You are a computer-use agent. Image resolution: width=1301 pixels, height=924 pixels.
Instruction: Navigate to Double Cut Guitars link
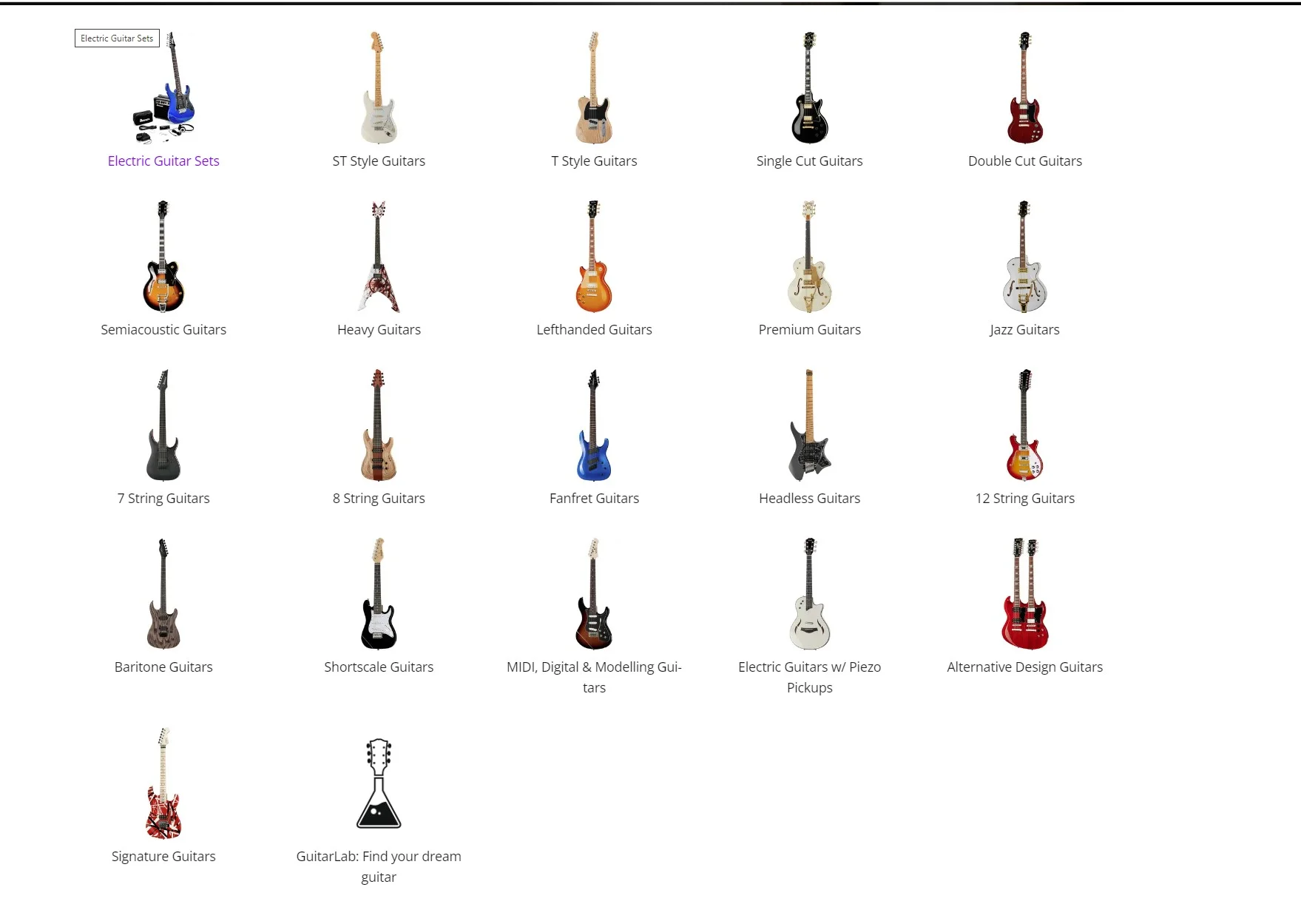point(1024,161)
